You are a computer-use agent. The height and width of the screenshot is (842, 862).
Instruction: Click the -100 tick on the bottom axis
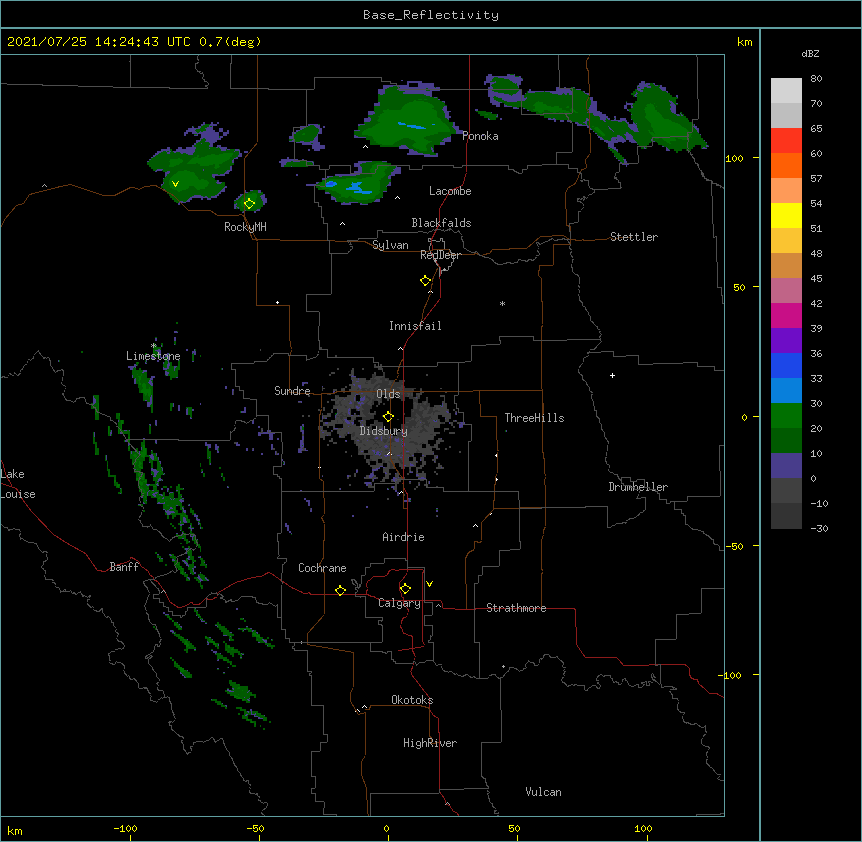[x=126, y=829]
